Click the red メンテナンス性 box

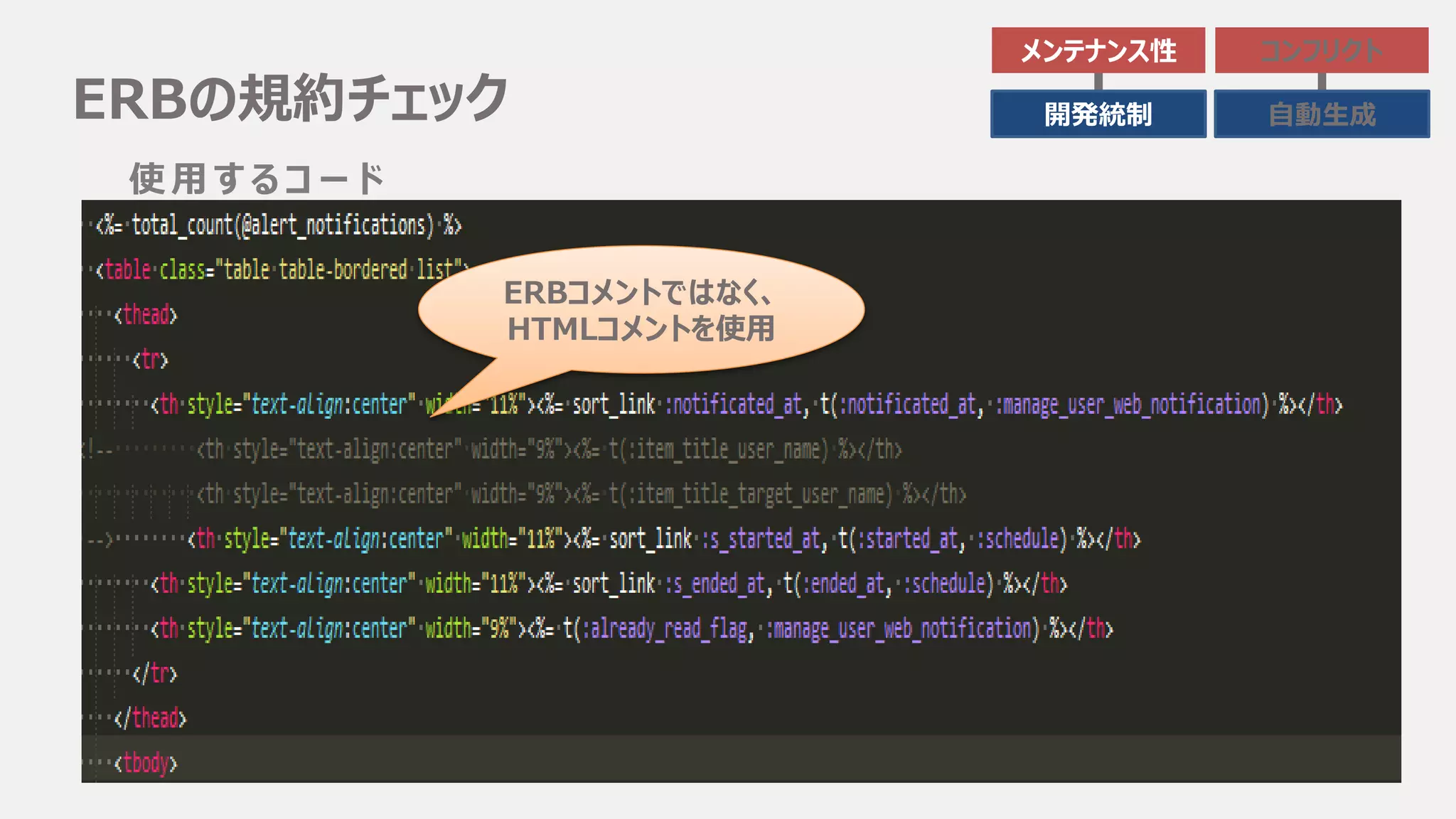pos(1098,50)
